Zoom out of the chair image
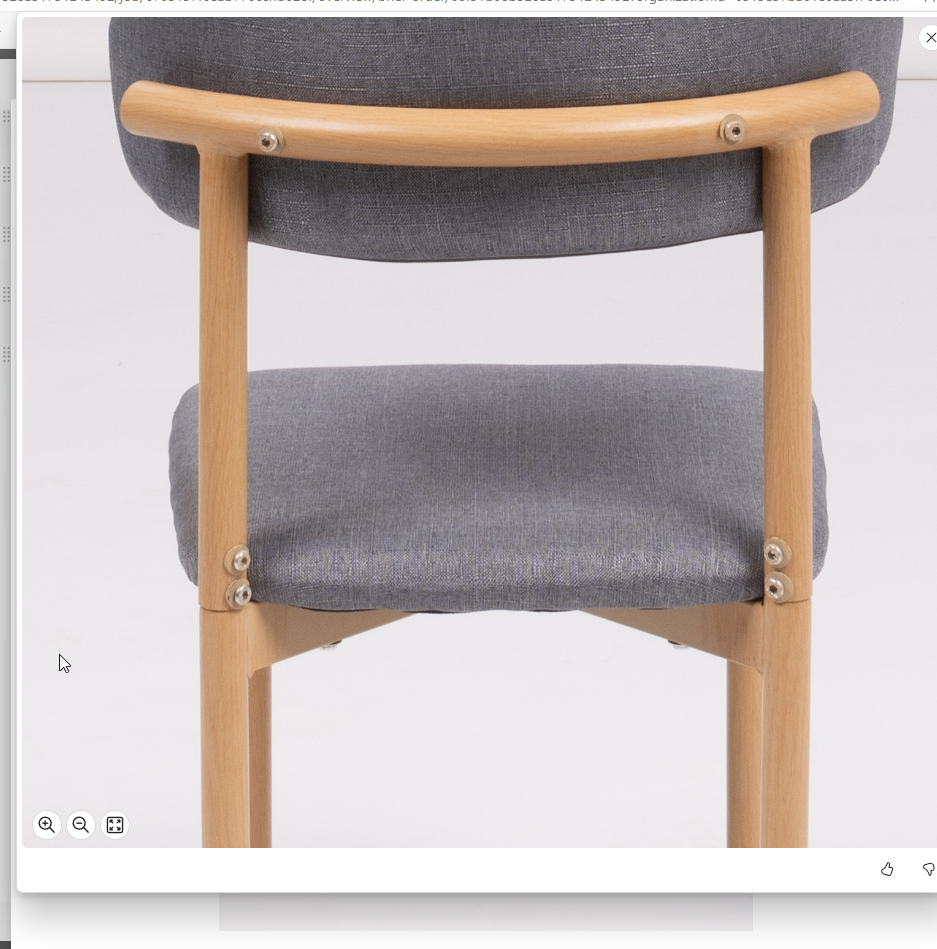This screenshot has height=949, width=937. pos(81,824)
